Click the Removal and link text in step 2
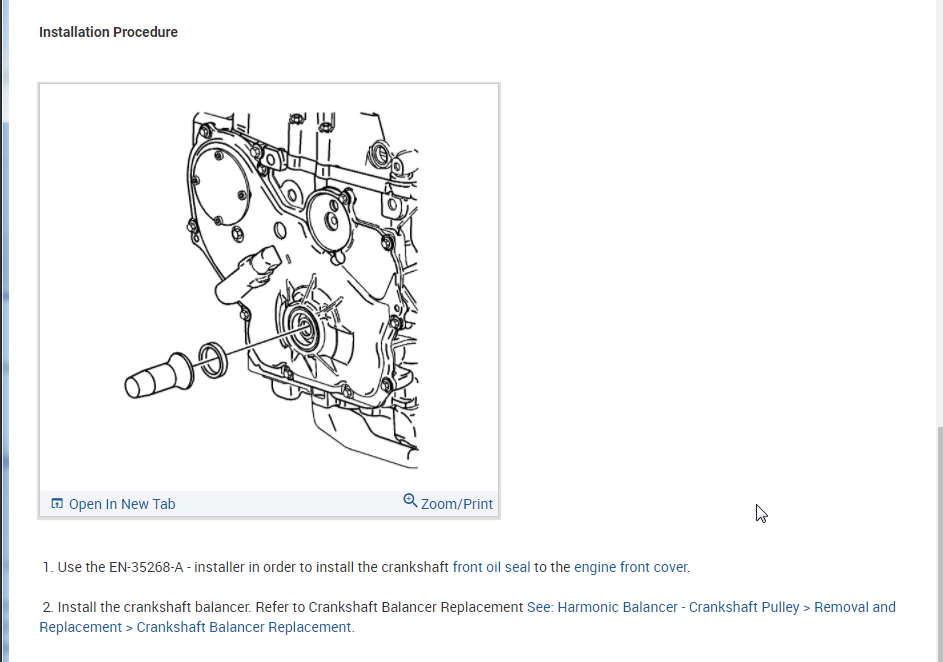 click(x=855, y=607)
